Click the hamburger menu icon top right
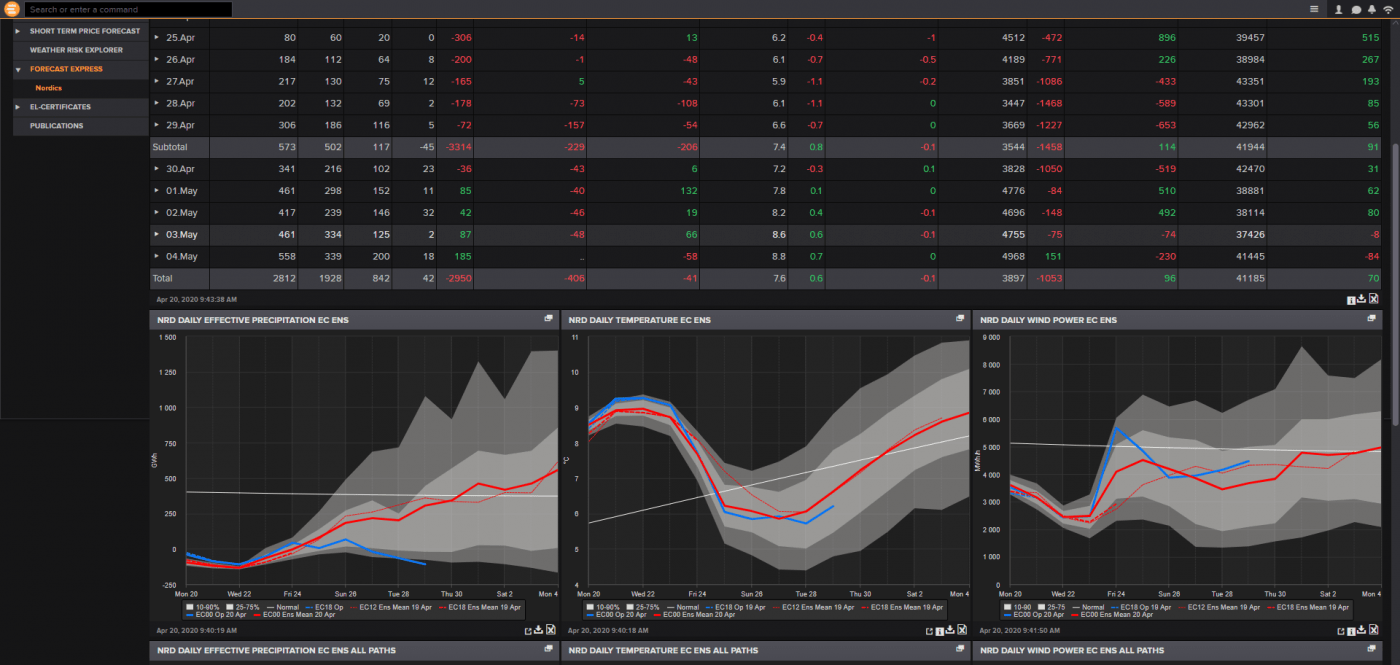 pos(1315,9)
